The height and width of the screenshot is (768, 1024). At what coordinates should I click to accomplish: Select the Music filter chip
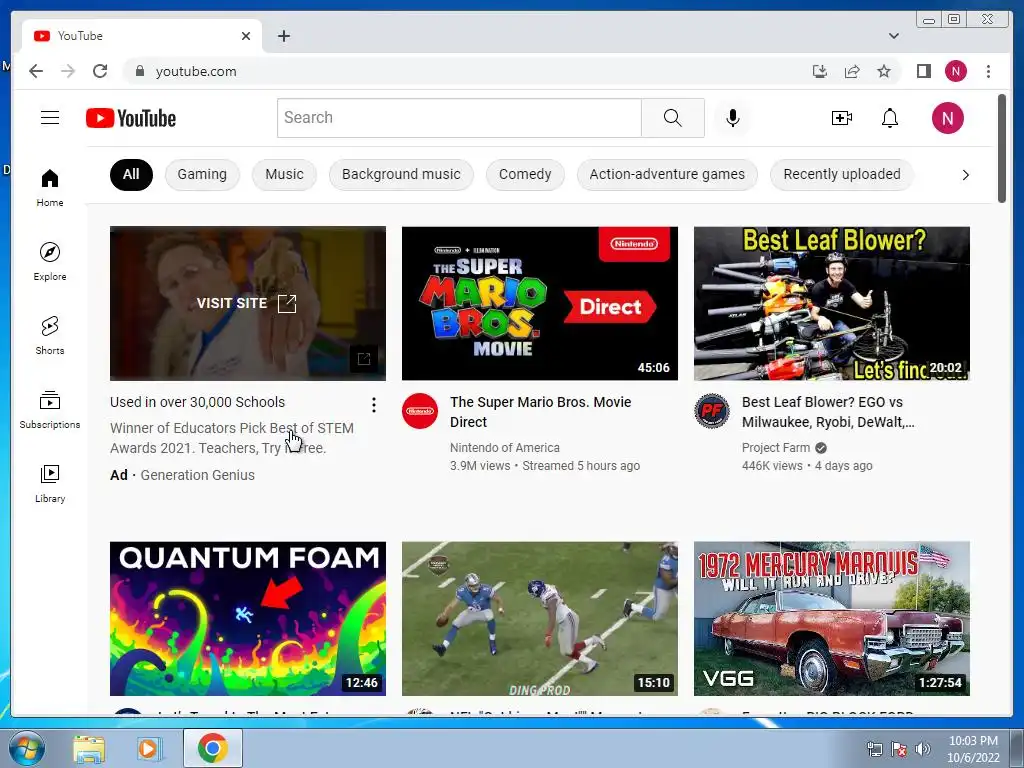coord(284,174)
